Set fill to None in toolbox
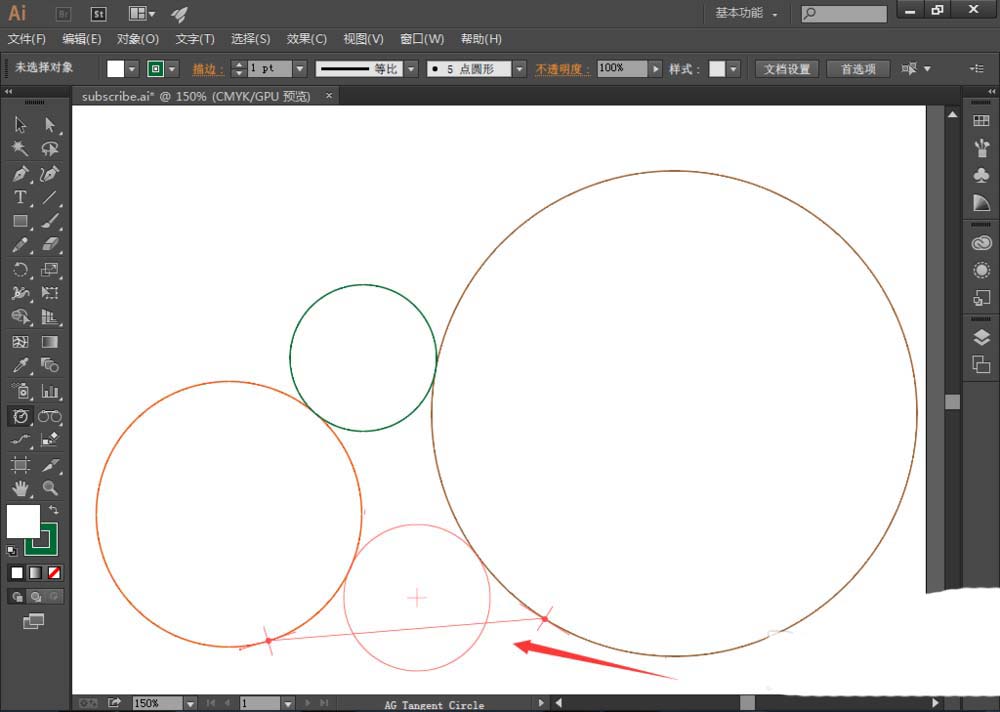The image size is (1000, 712). (x=55, y=573)
